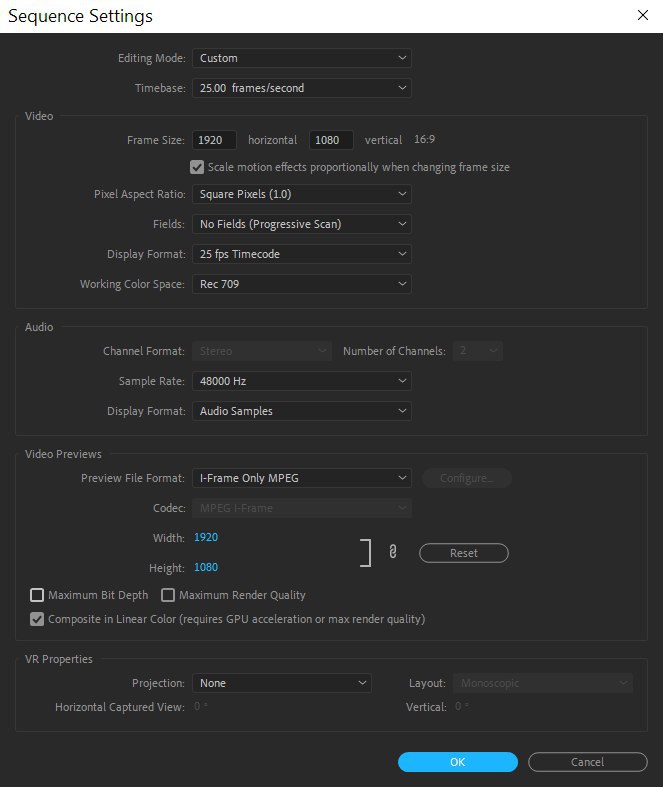The height and width of the screenshot is (787, 663).
Task: Click the vertical frame size field 1080
Action: pos(331,140)
